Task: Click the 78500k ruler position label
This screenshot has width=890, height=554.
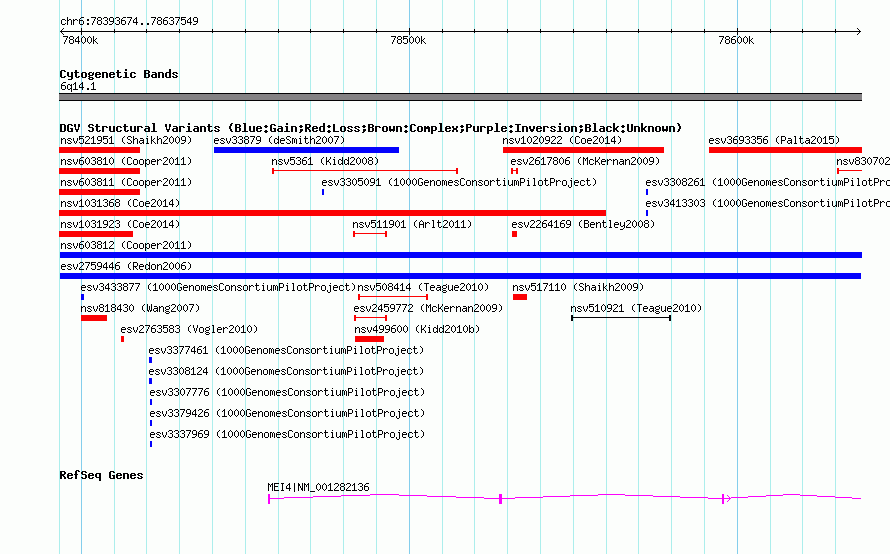Action: (x=408, y=40)
